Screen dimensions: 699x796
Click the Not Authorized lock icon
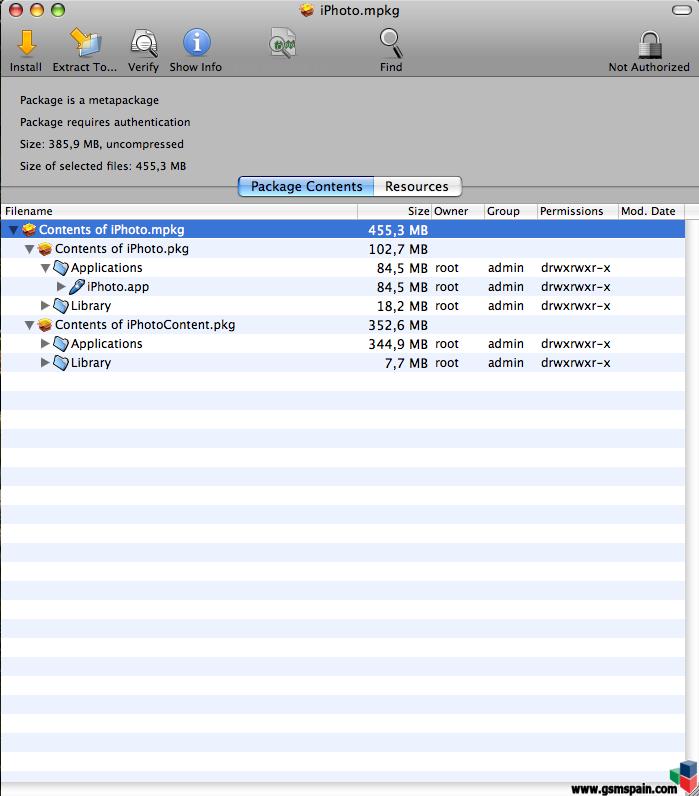(649, 44)
